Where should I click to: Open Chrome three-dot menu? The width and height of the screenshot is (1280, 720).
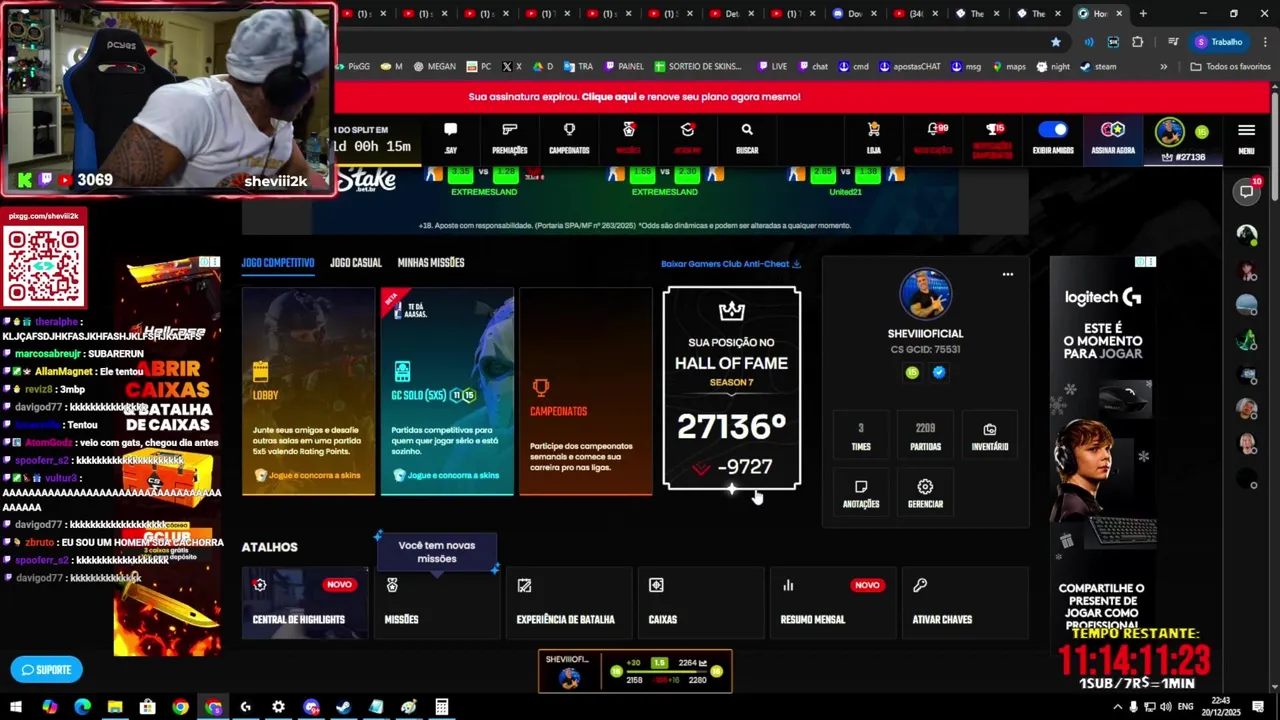click(x=1263, y=42)
